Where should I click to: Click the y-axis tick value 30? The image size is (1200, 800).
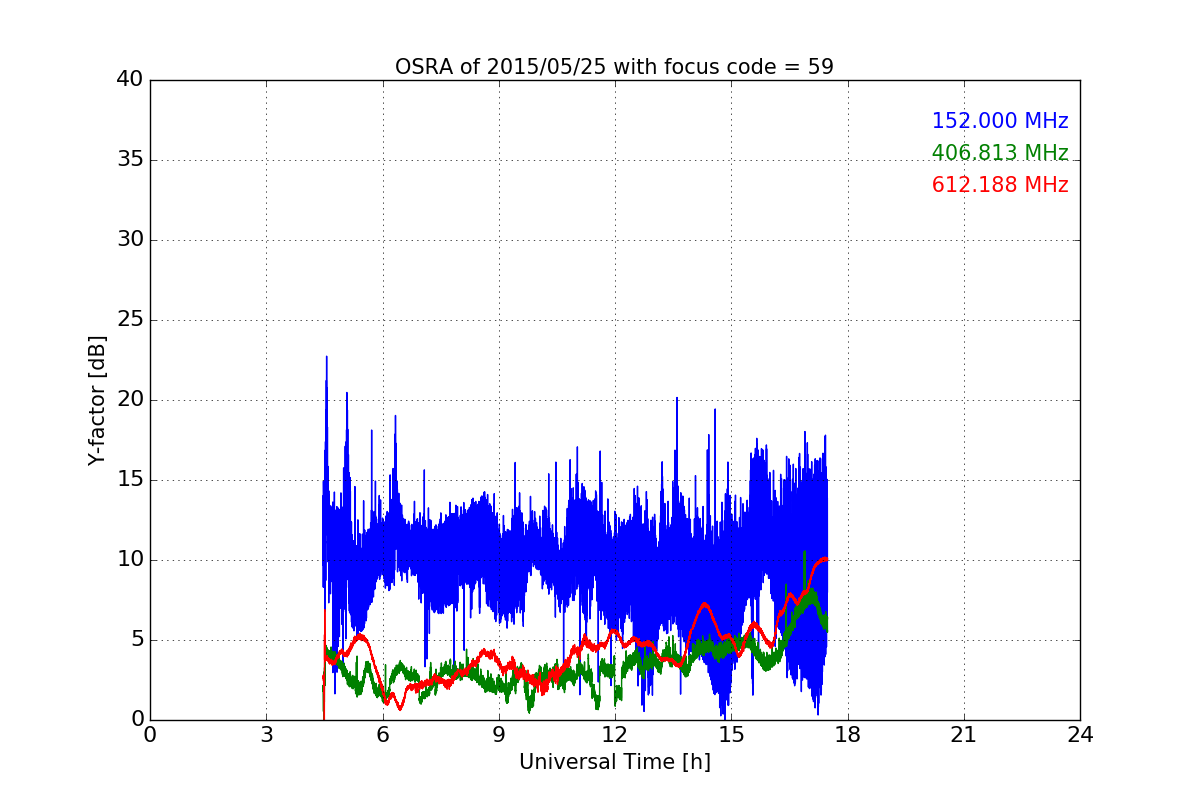click(x=130, y=240)
